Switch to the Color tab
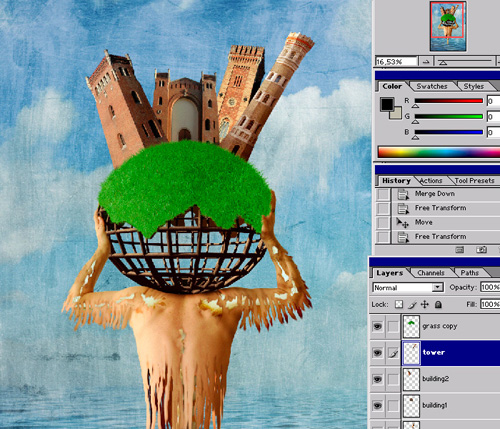The height and width of the screenshot is (429, 500). [392, 86]
